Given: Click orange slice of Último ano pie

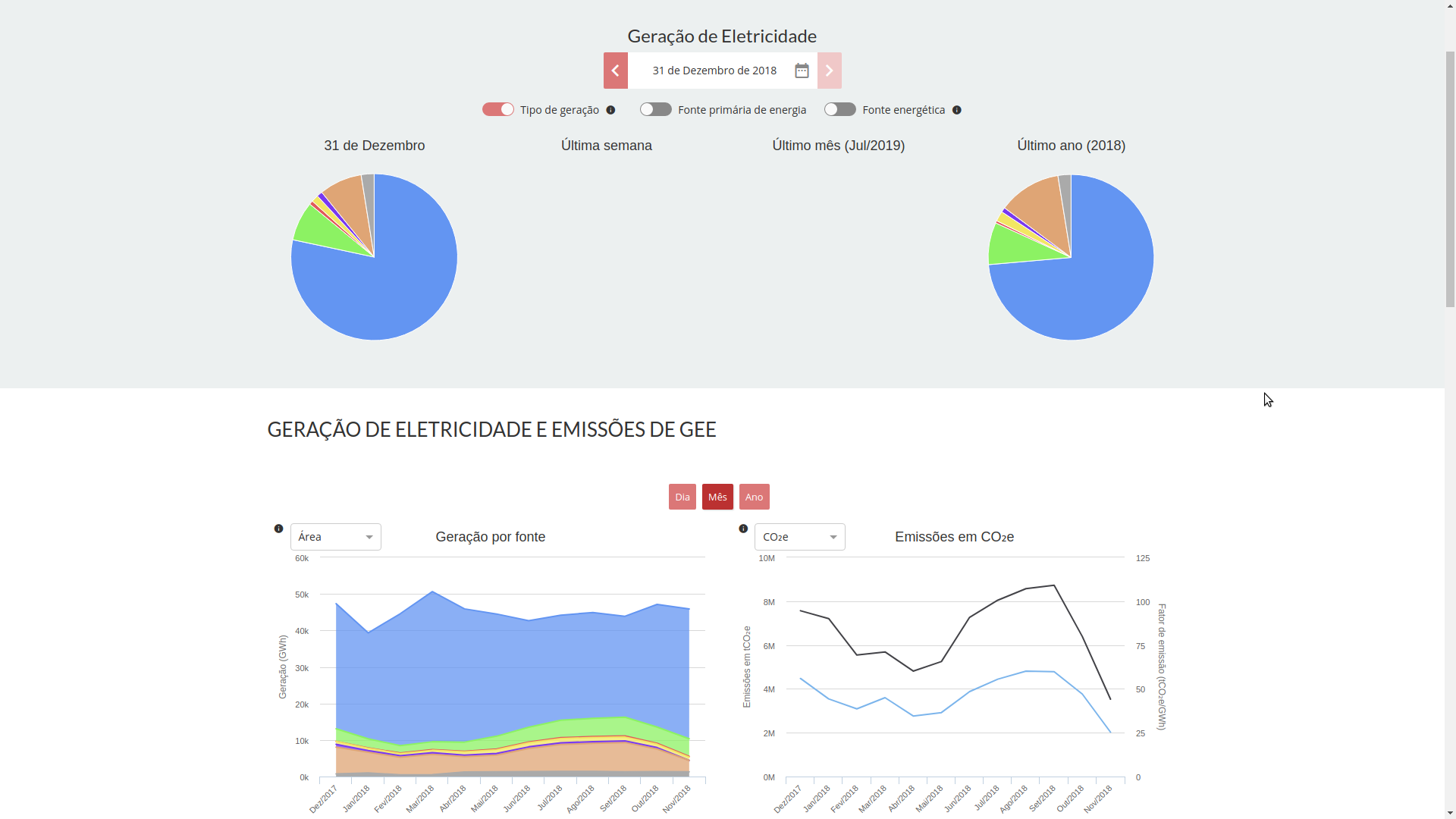Looking at the screenshot, I should coord(1040,205).
